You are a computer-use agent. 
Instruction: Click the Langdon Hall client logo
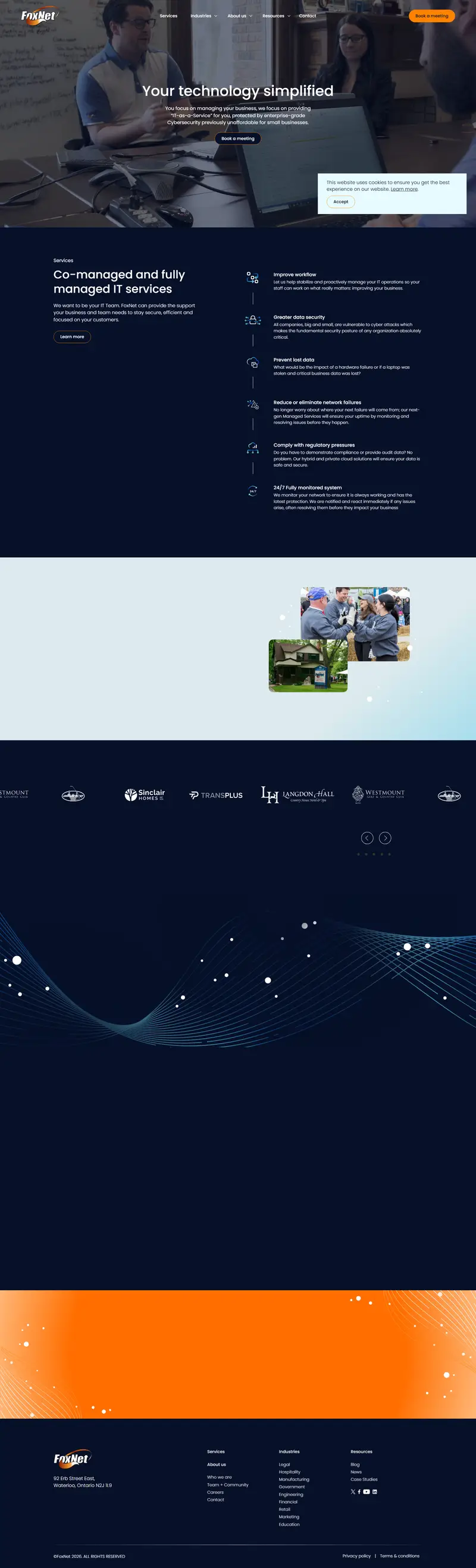(x=297, y=794)
